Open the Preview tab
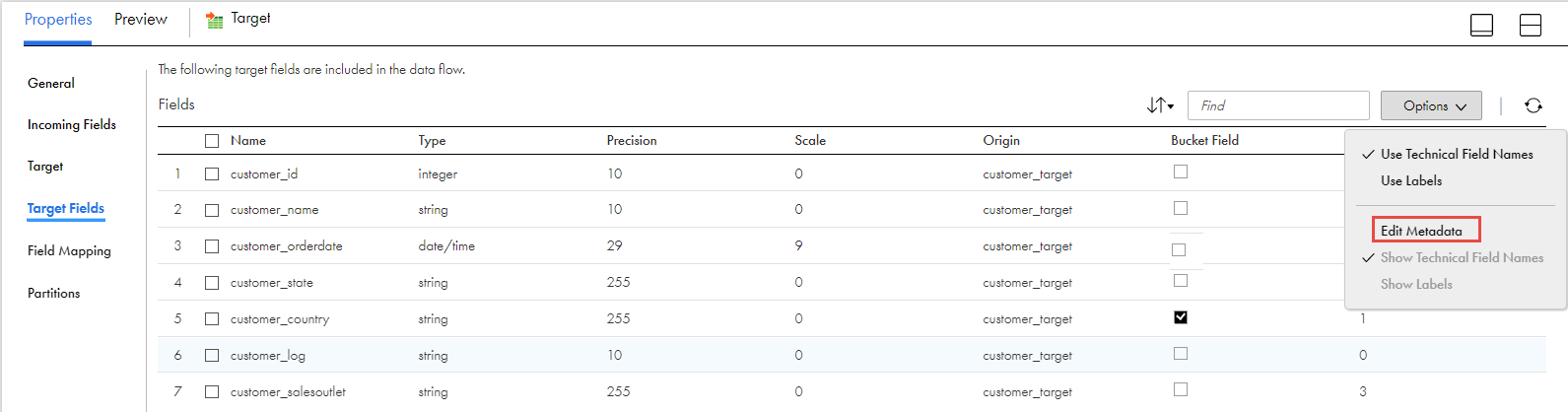The width and height of the screenshot is (1568, 413). pos(141,20)
